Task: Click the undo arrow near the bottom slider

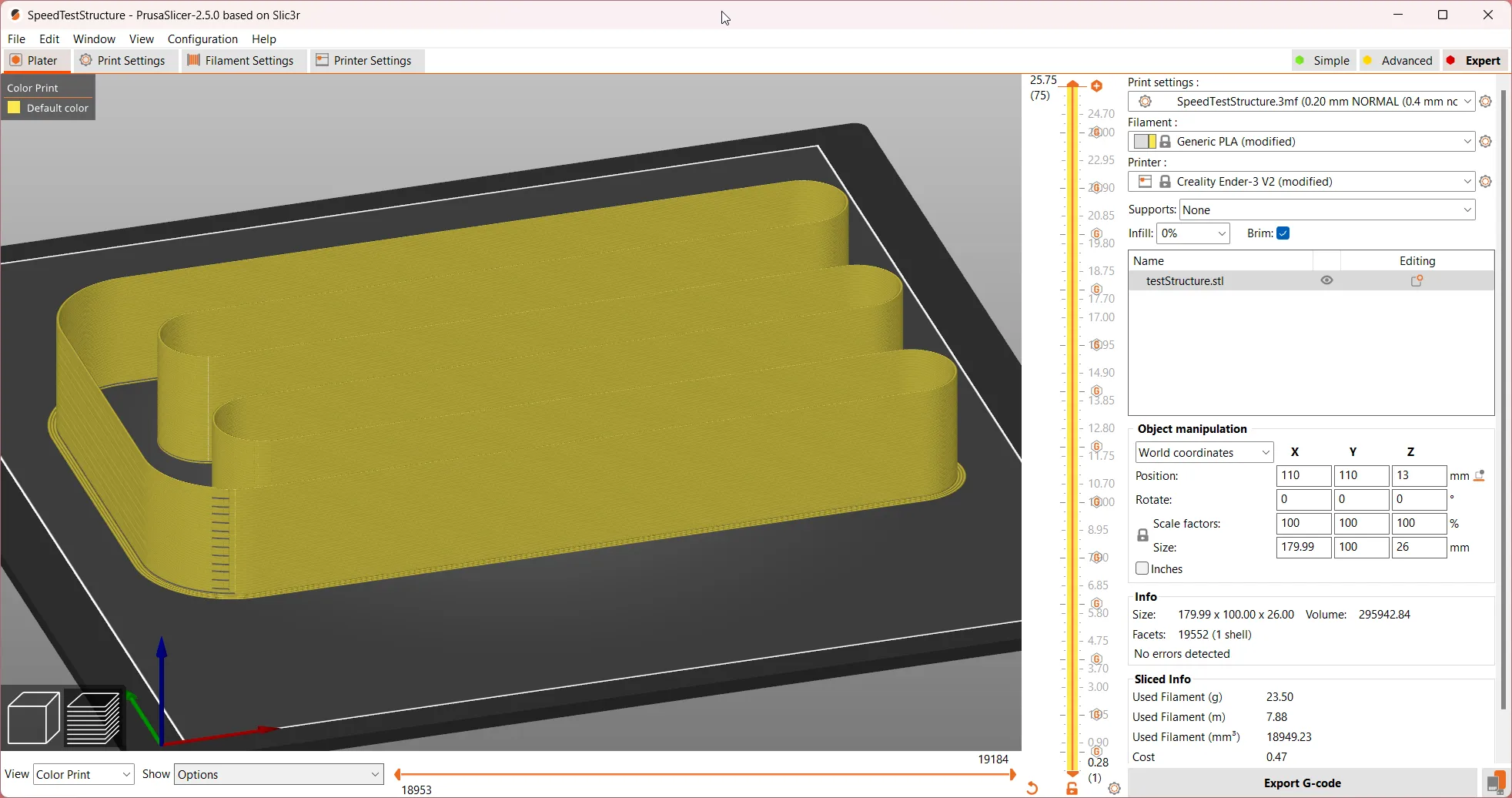Action: (x=1032, y=787)
